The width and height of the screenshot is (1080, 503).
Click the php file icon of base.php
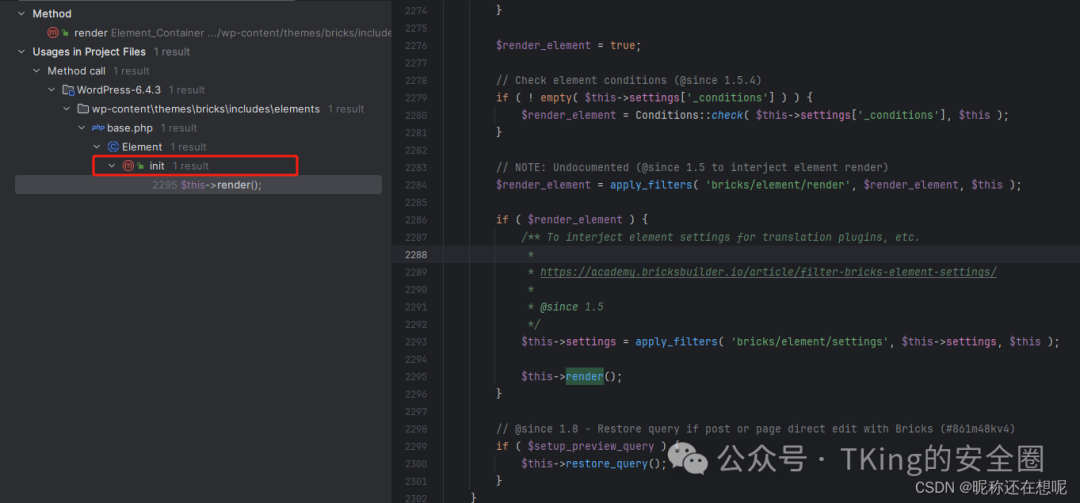[98, 128]
